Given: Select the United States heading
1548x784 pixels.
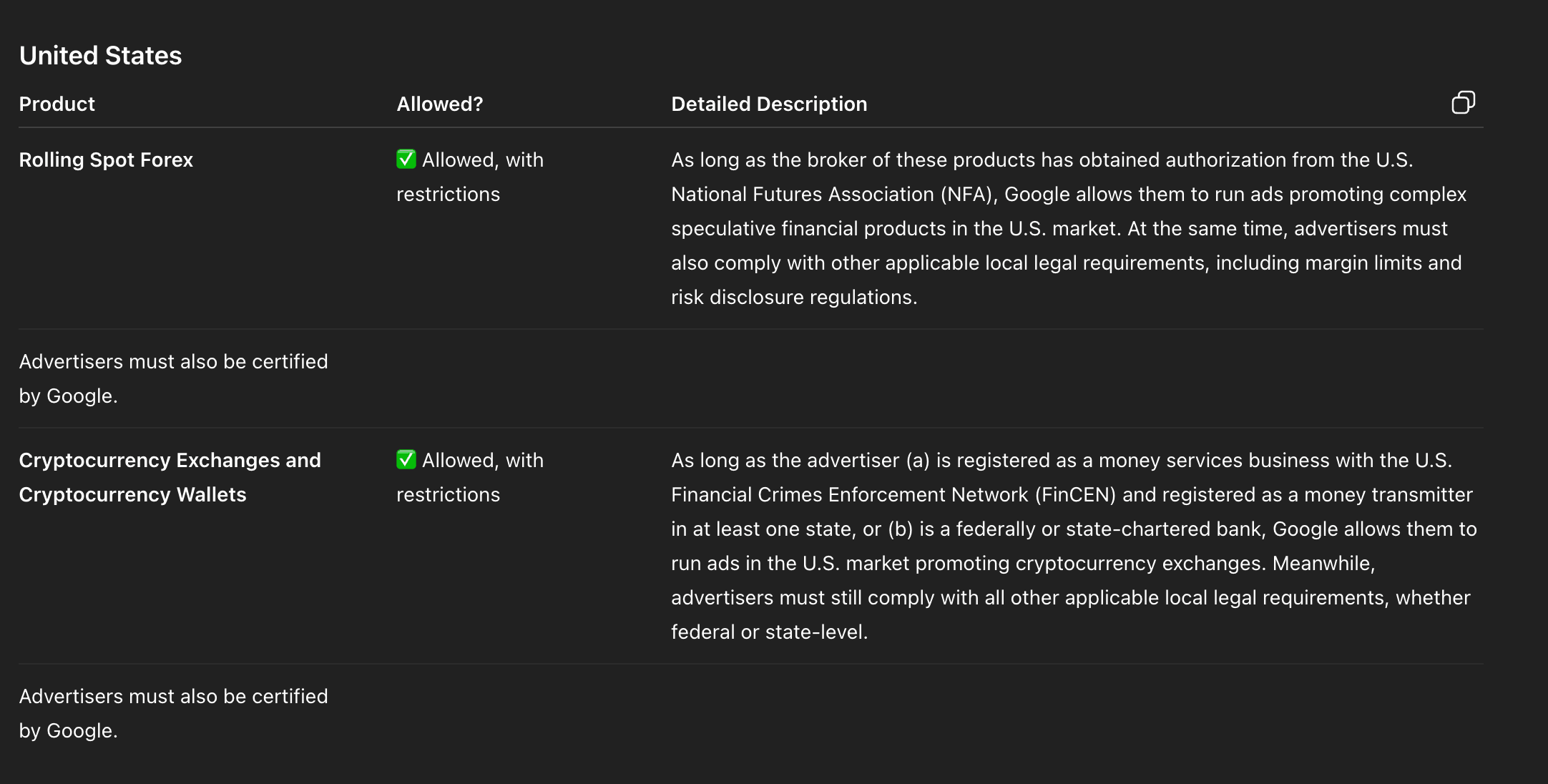Looking at the screenshot, I should 100,56.
